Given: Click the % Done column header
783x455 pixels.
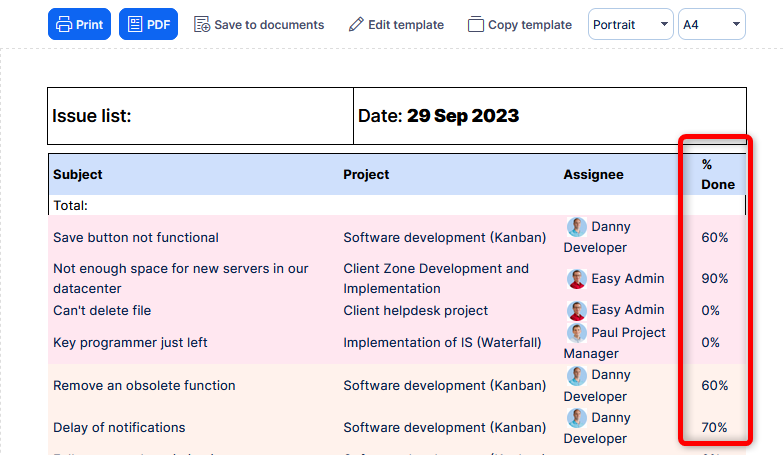Looking at the screenshot, I should pos(717,174).
